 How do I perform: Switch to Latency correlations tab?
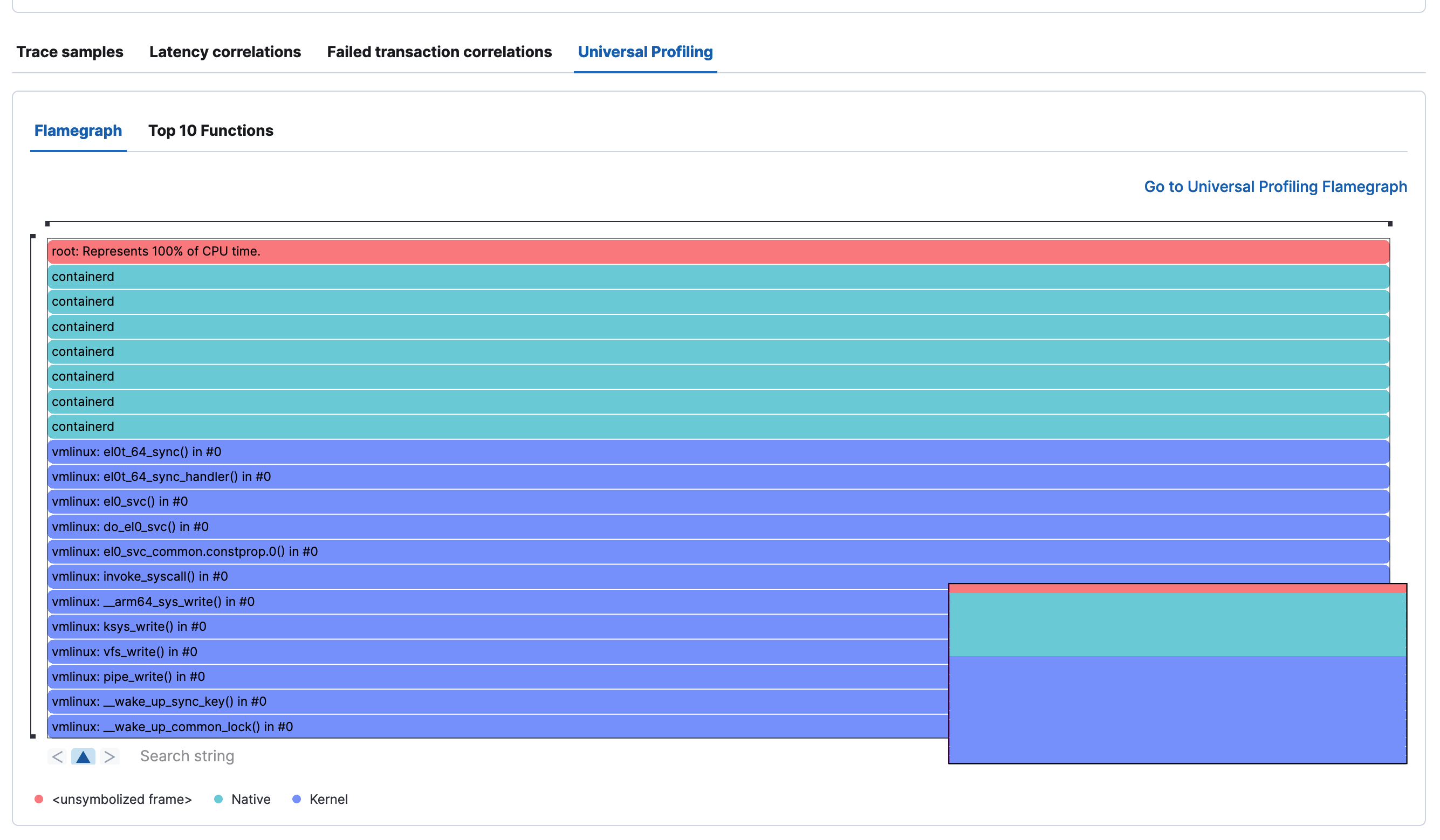click(x=225, y=52)
